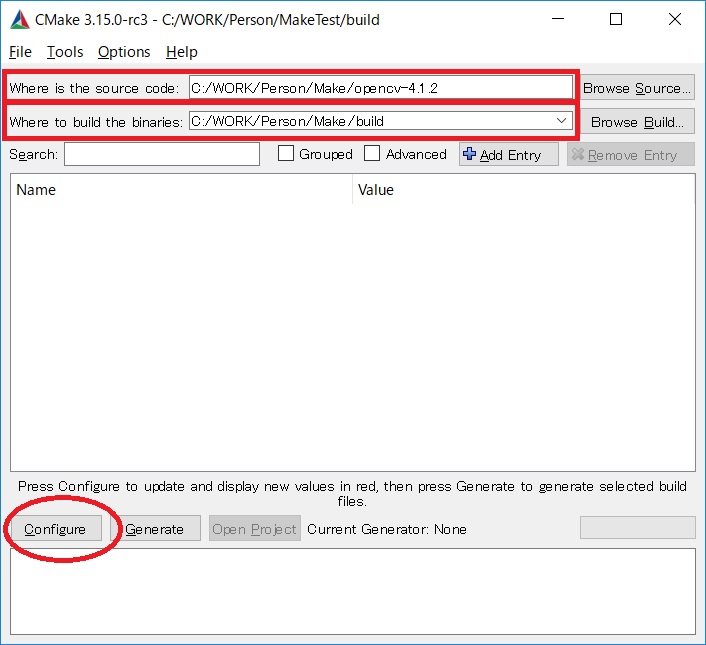
Task: Click the Configure button
Action: pyautogui.click(x=55, y=529)
